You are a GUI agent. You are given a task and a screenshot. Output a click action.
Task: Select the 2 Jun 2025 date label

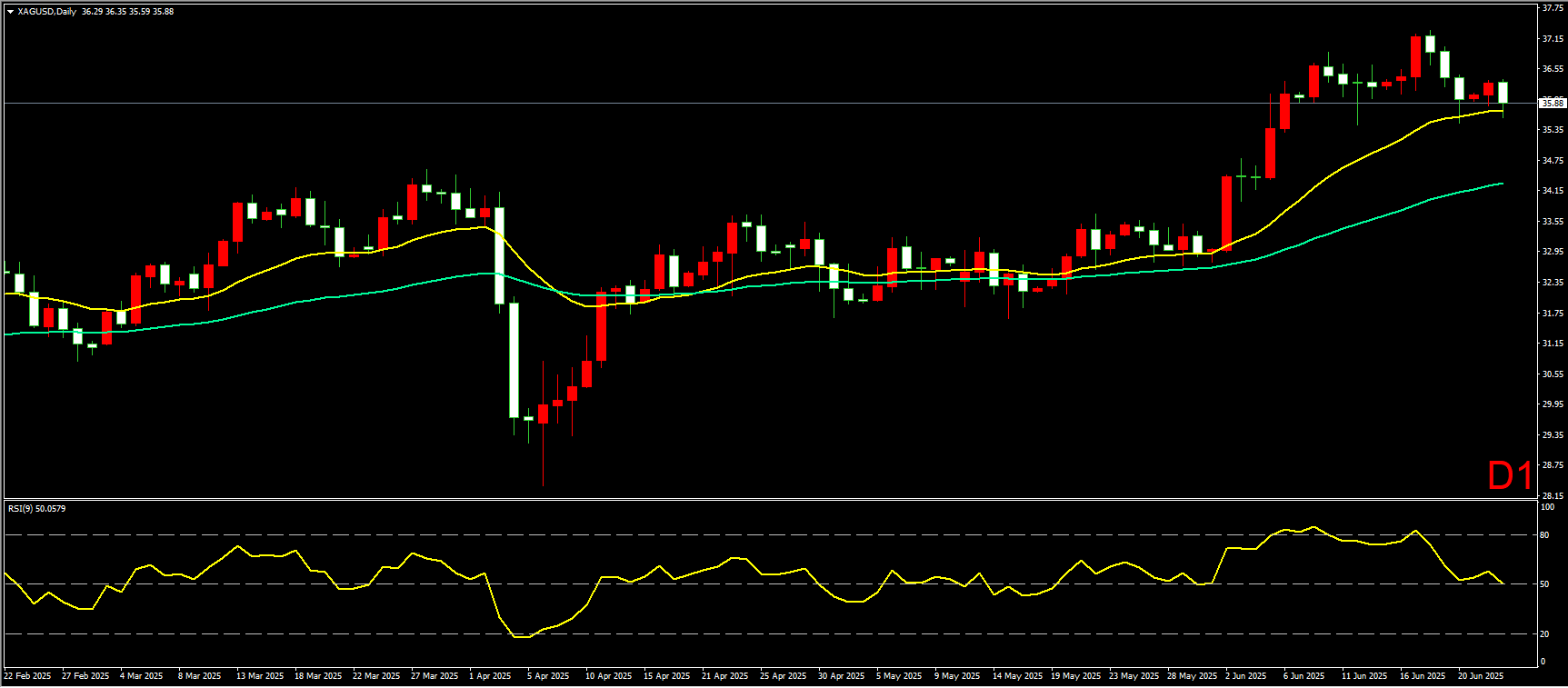pyautogui.click(x=1245, y=676)
